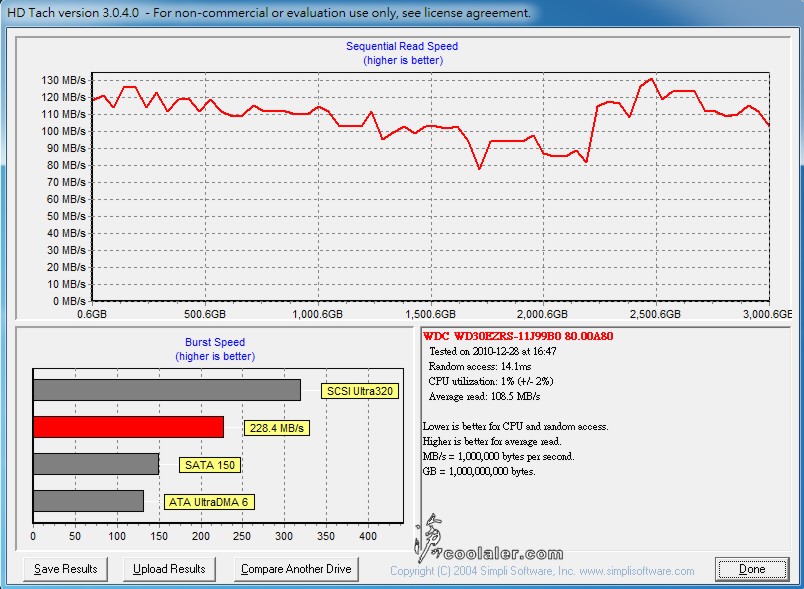The height and width of the screenshot is (589, 804).
Task: Select the gray SCSI Ultra320 bar
Action: [x=167, y=390]
